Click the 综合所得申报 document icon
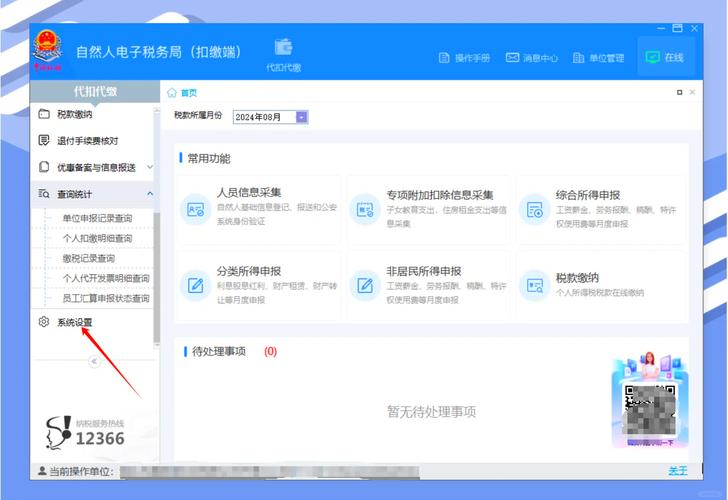The height and width of the screenshot is (500, 728). (x=534, y=210)
